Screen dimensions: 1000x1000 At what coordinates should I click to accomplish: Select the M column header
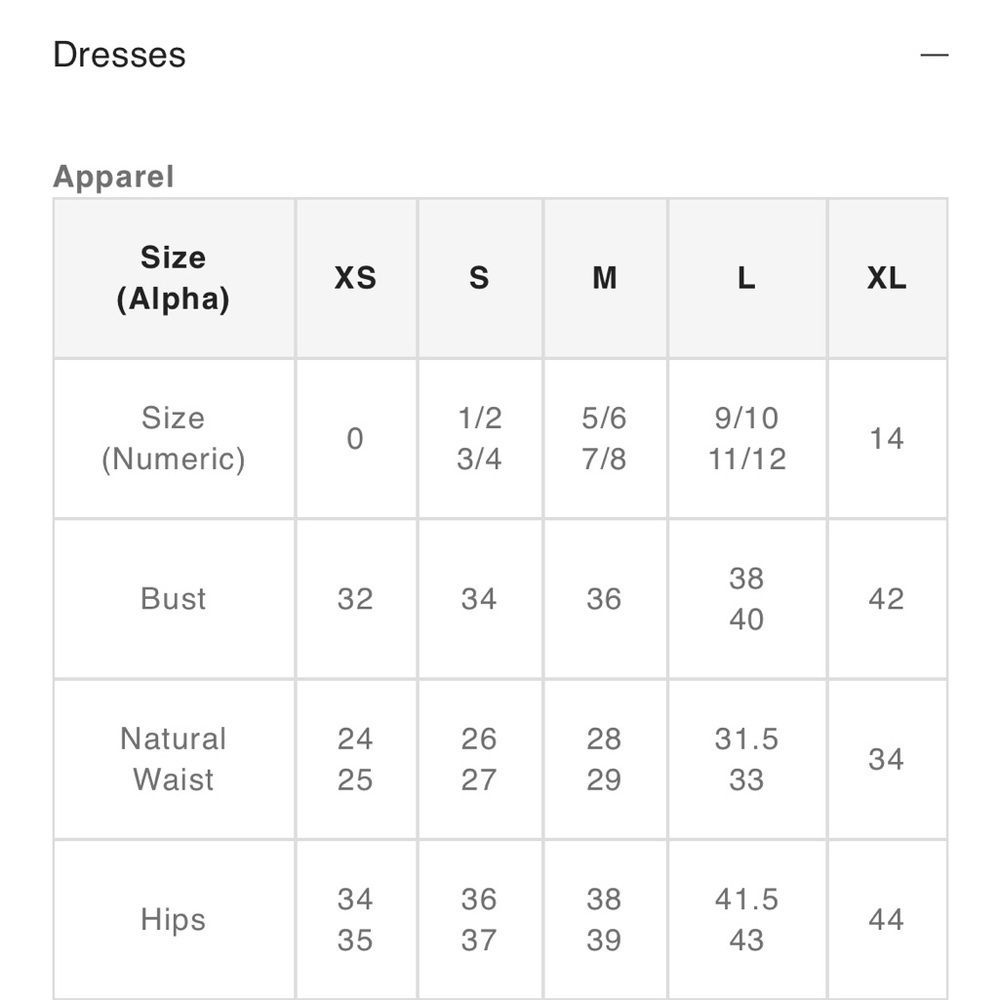point(605,278)
